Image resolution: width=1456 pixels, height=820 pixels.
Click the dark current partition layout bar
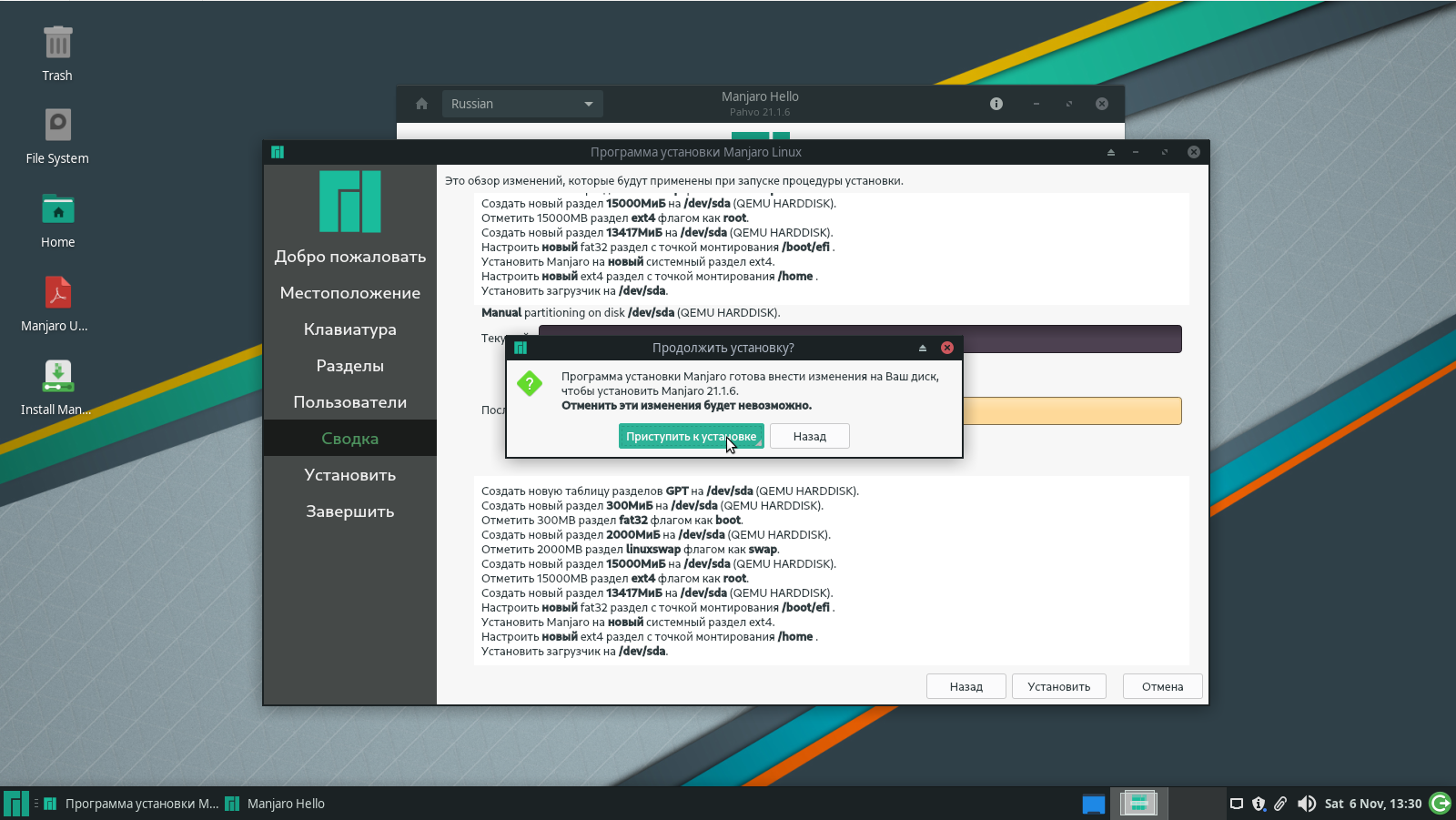click(860, 339)
